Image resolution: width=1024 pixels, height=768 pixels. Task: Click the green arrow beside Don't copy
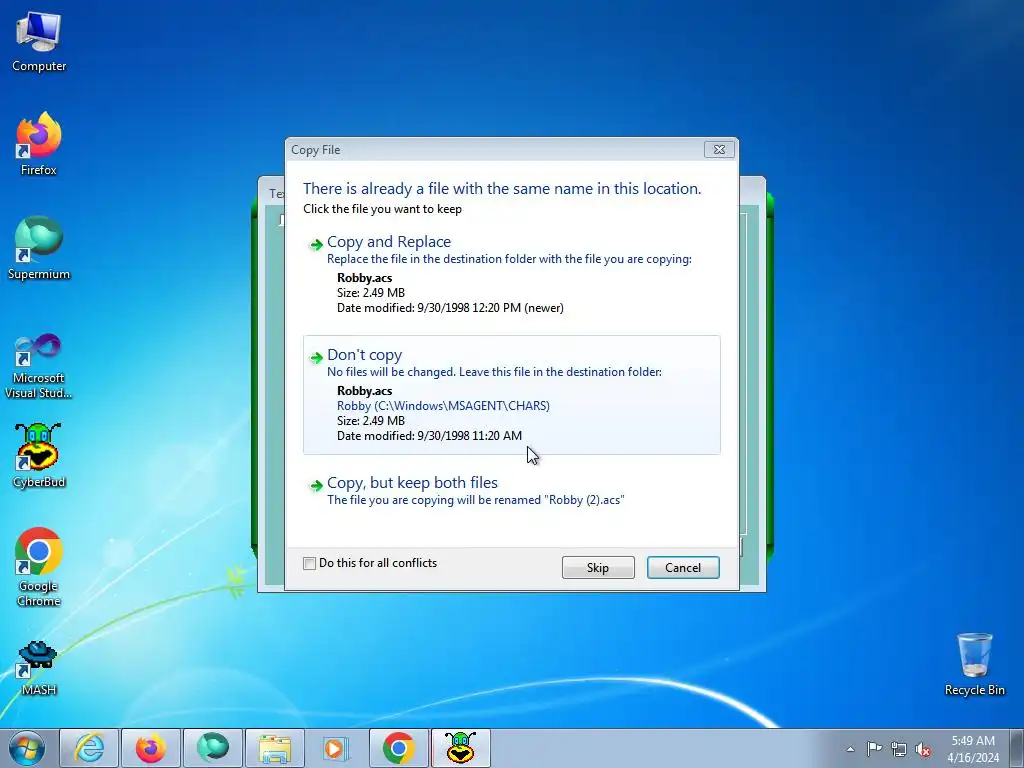pyautogui.click(x=316, y=357)
